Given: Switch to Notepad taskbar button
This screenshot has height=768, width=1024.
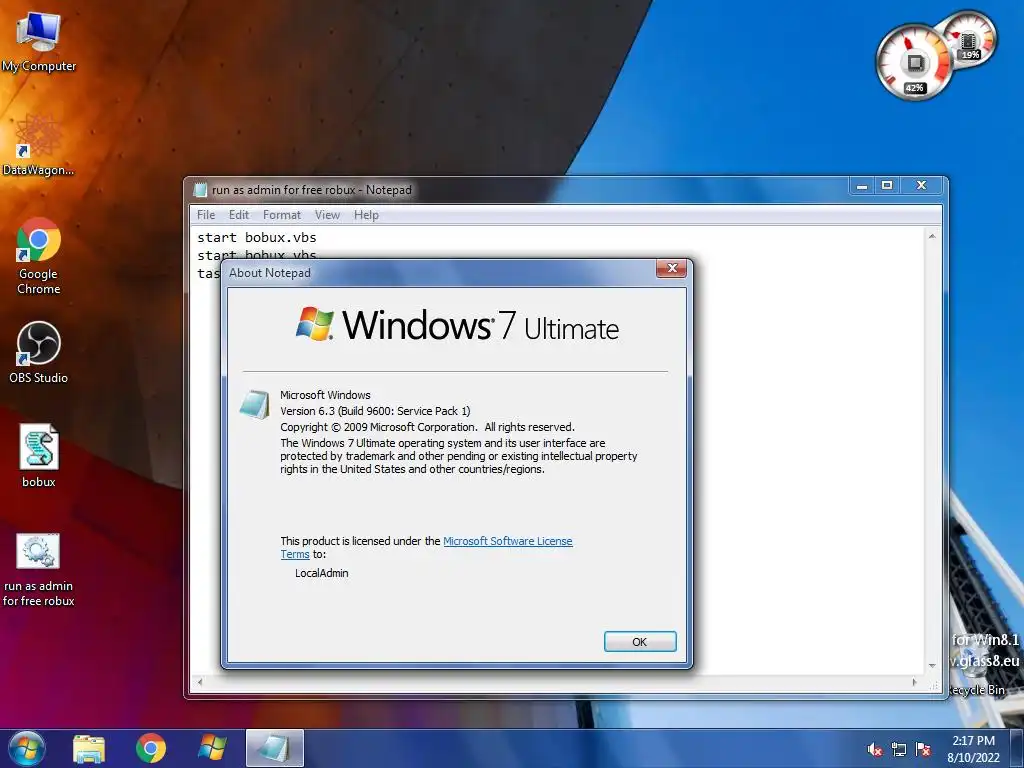Looking at the screenshot, I should [x=274, y=748].
